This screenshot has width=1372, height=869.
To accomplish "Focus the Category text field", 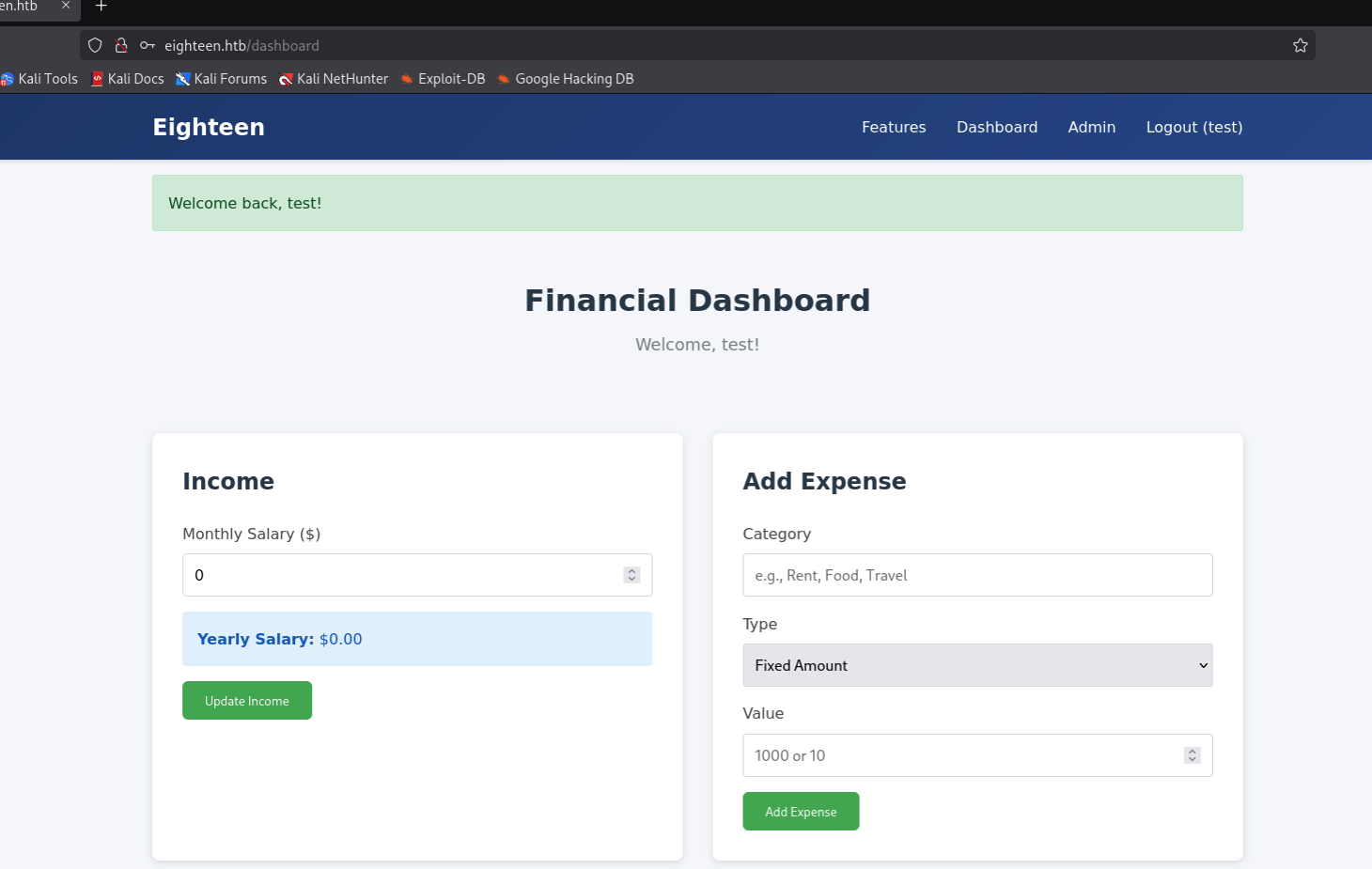I will coord(977,575).
